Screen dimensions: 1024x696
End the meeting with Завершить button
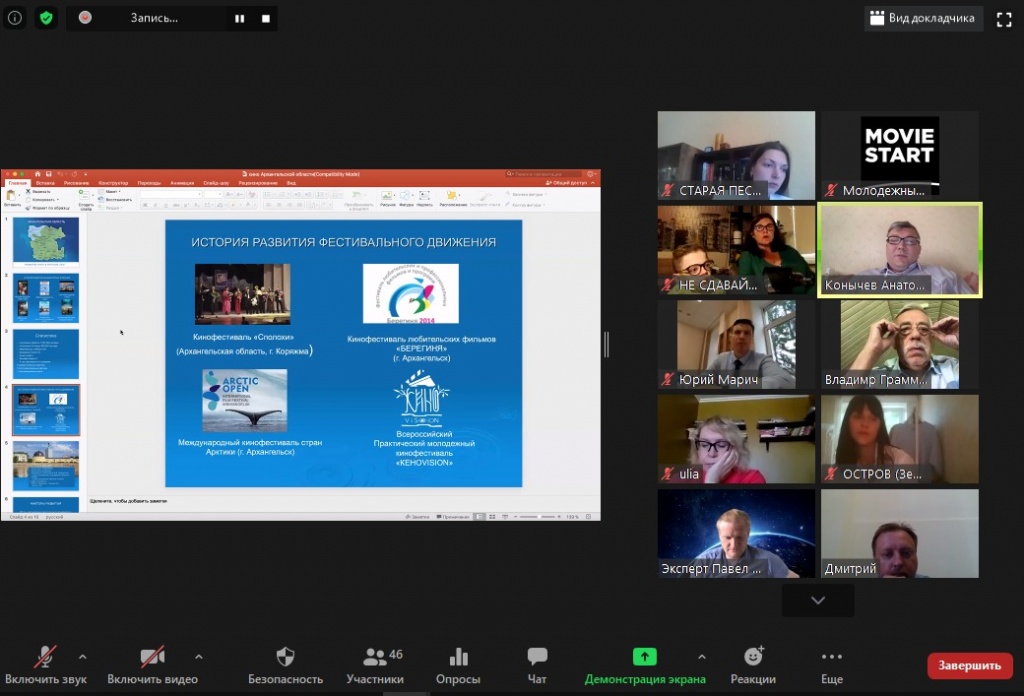pyautogui.click(x=969, y=665)
